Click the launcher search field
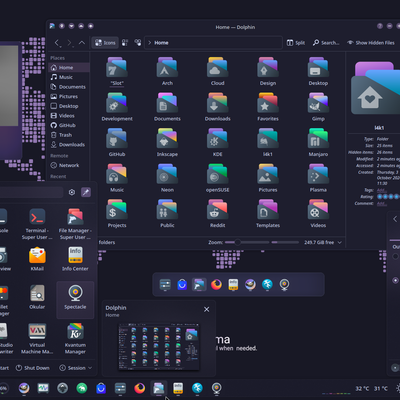Viewport: 400px width, 400px height. [x=32, y=192]
